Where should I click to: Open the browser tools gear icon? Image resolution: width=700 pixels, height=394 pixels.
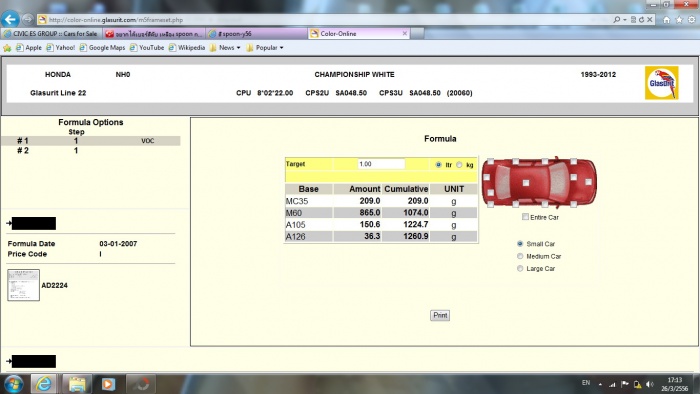pos(692,20)
